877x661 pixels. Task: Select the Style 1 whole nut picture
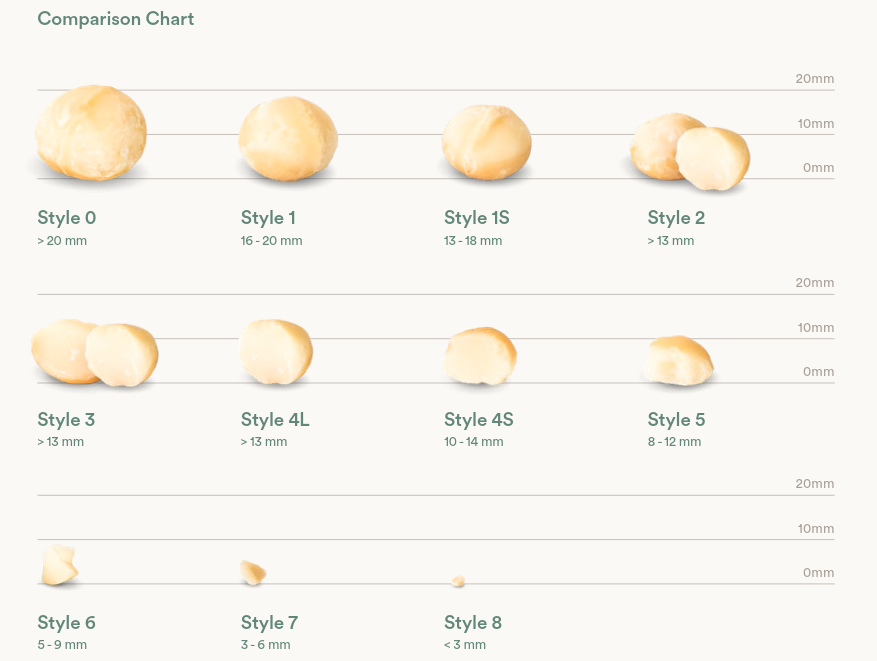click(x=288, y=138)
